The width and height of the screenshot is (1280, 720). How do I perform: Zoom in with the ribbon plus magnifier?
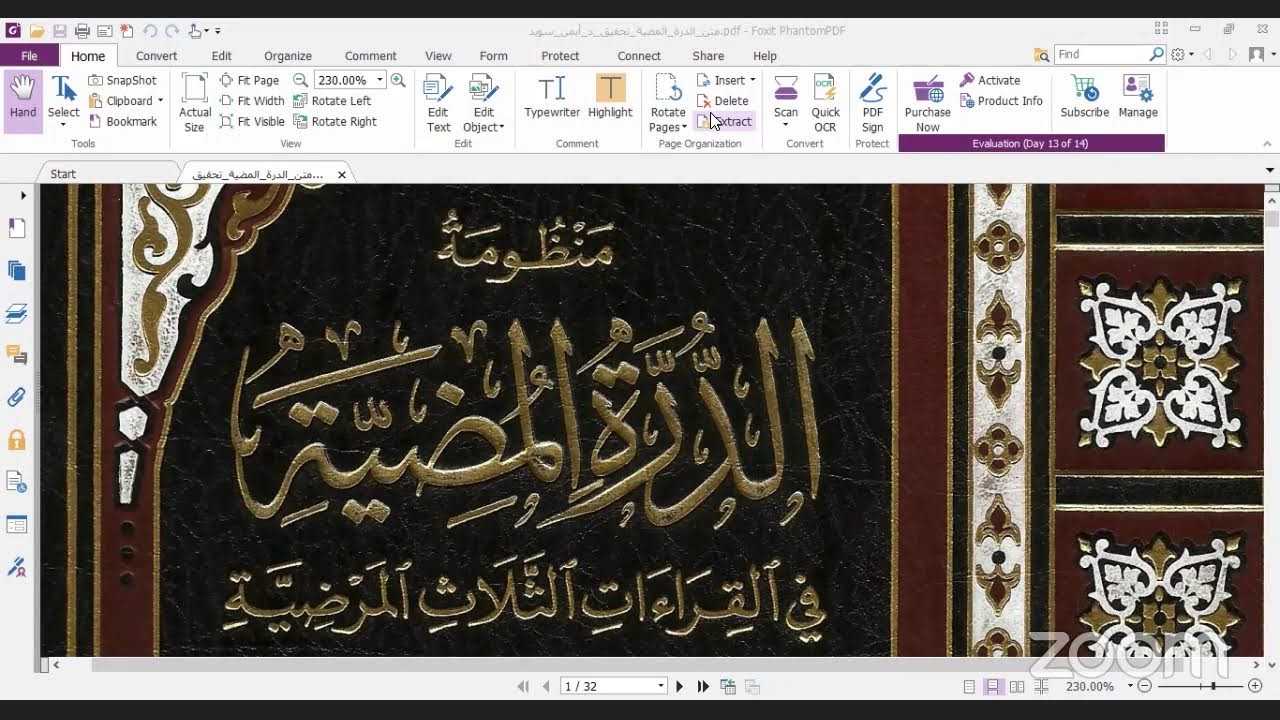(x=398, y=80)
